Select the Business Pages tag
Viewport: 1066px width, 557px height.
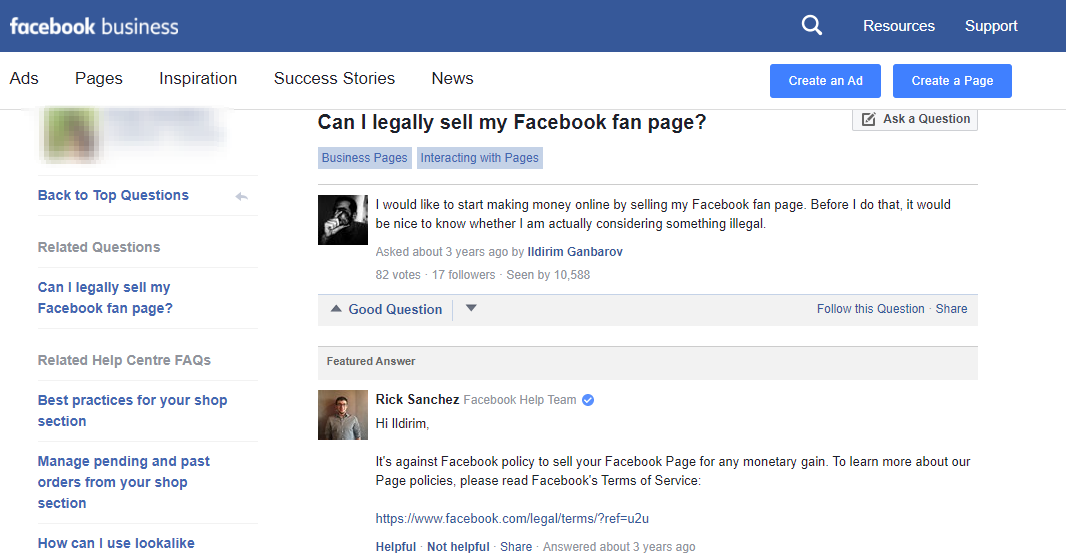(364, 158)
